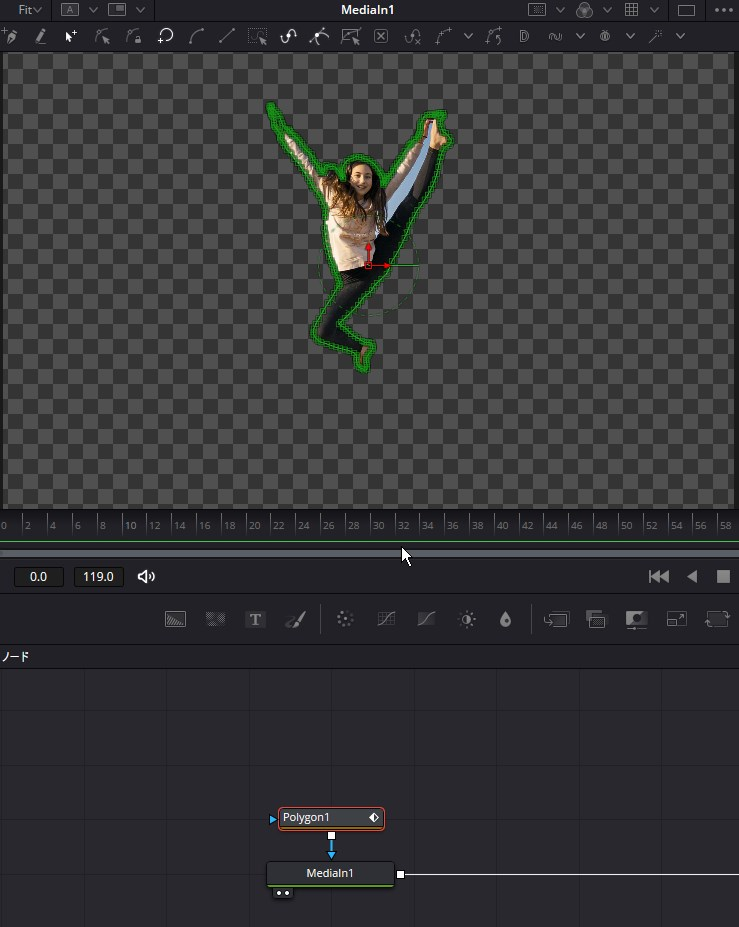Add a Color Corrector grid-curve node
The image size is (739, 927).
(x=385, y=619)
